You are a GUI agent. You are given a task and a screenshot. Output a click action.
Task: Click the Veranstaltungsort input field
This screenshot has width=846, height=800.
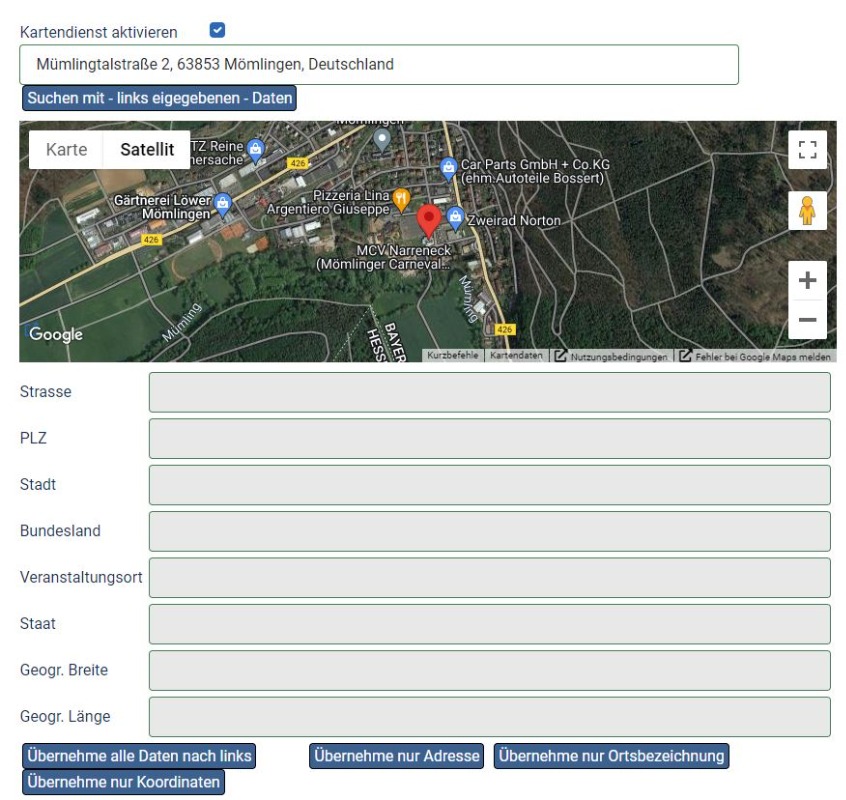point(489,578)
